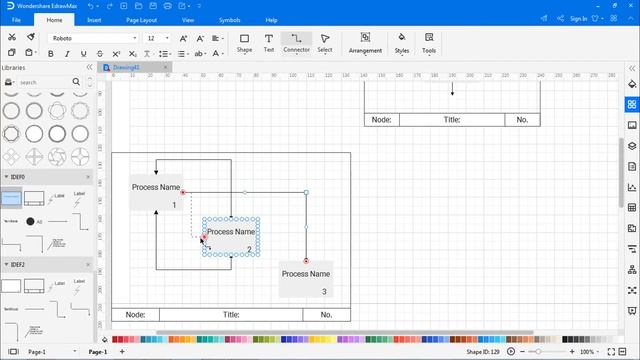
Task: Switch to the Insert tab
Action: point(94,20)
